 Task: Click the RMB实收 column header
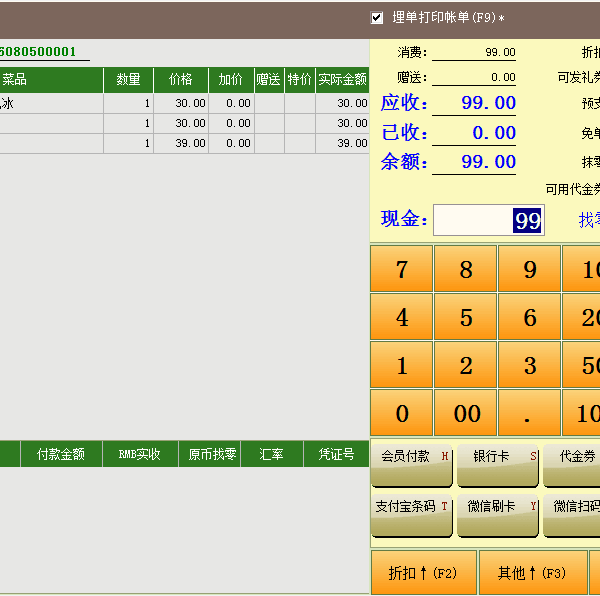point(140,454)
